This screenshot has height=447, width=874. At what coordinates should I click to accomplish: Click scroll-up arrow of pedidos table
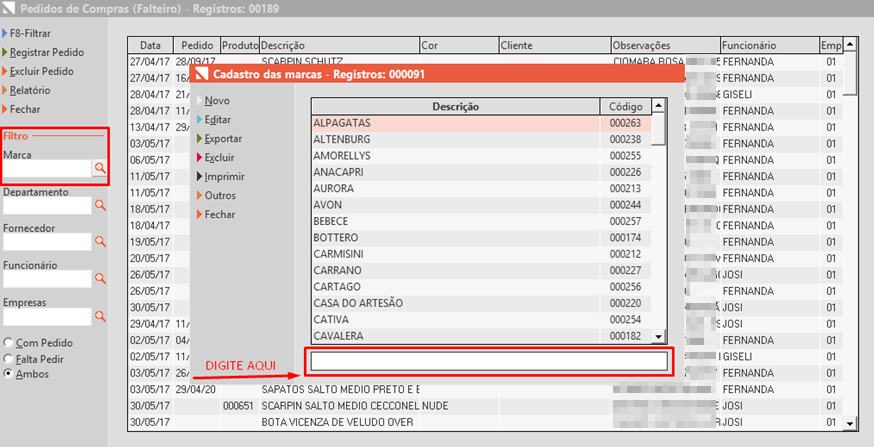click(x=849, y=44)
